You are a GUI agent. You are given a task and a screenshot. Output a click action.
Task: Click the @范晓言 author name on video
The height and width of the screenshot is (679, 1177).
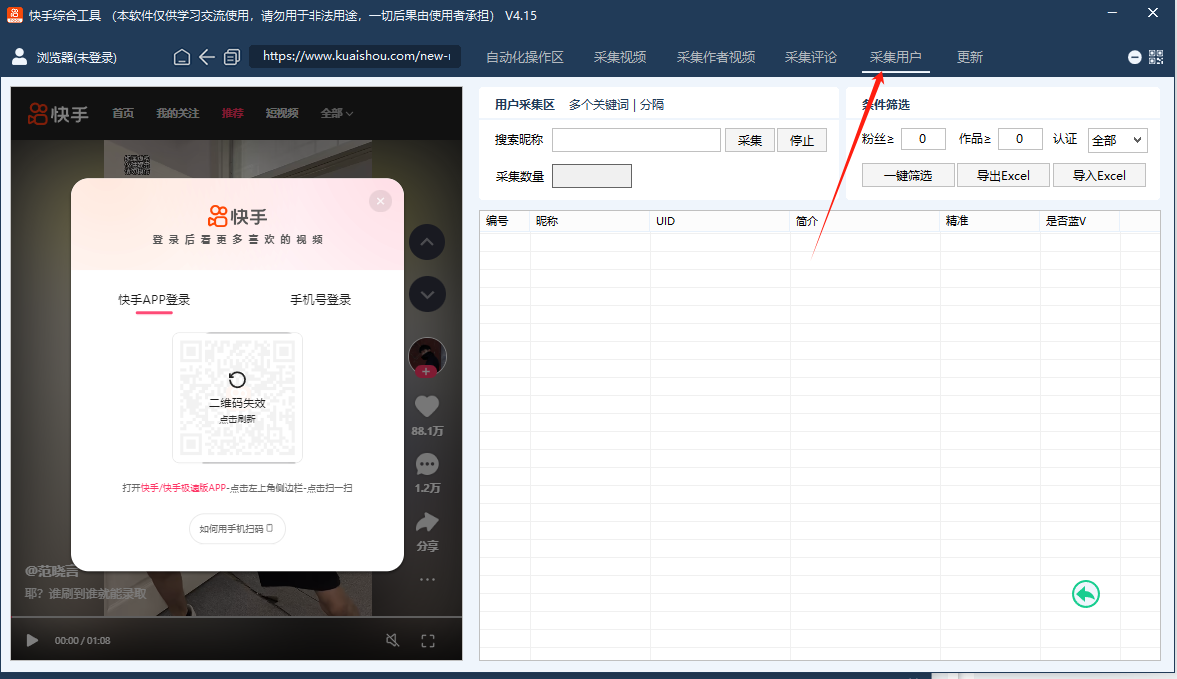coord(51,571)
